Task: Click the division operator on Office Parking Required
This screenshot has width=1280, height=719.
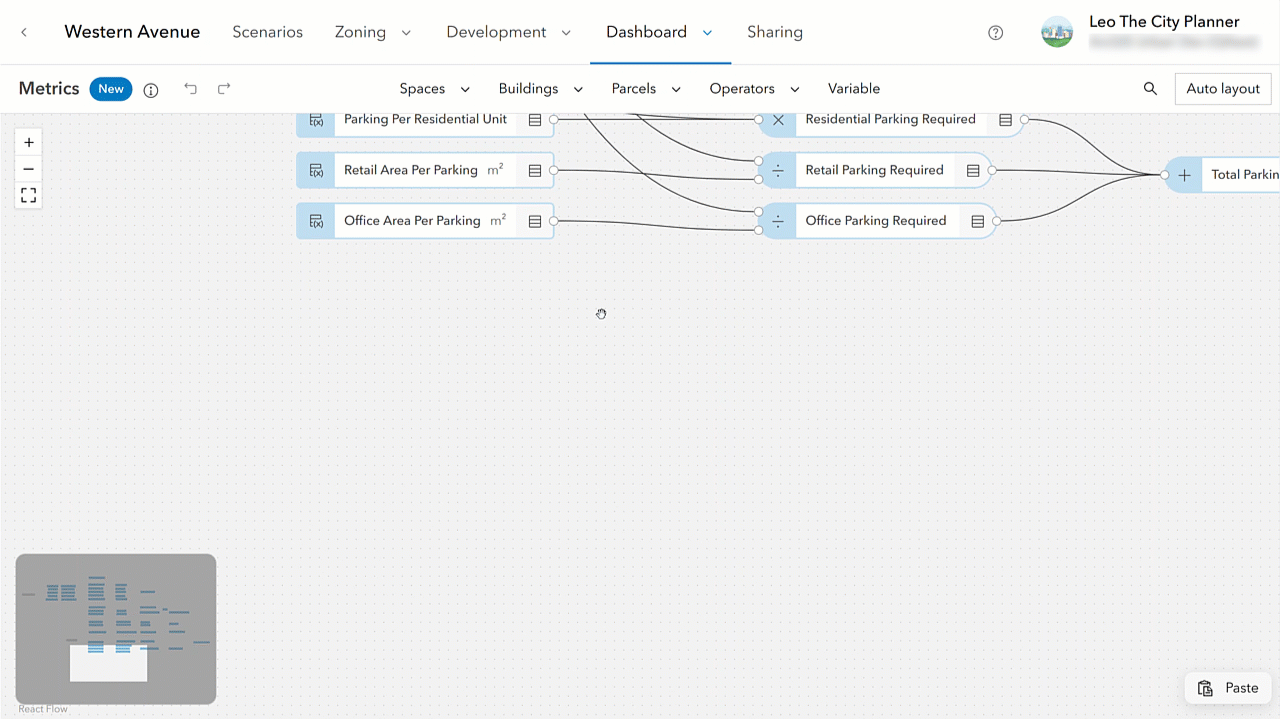Action: pos(778,221)
